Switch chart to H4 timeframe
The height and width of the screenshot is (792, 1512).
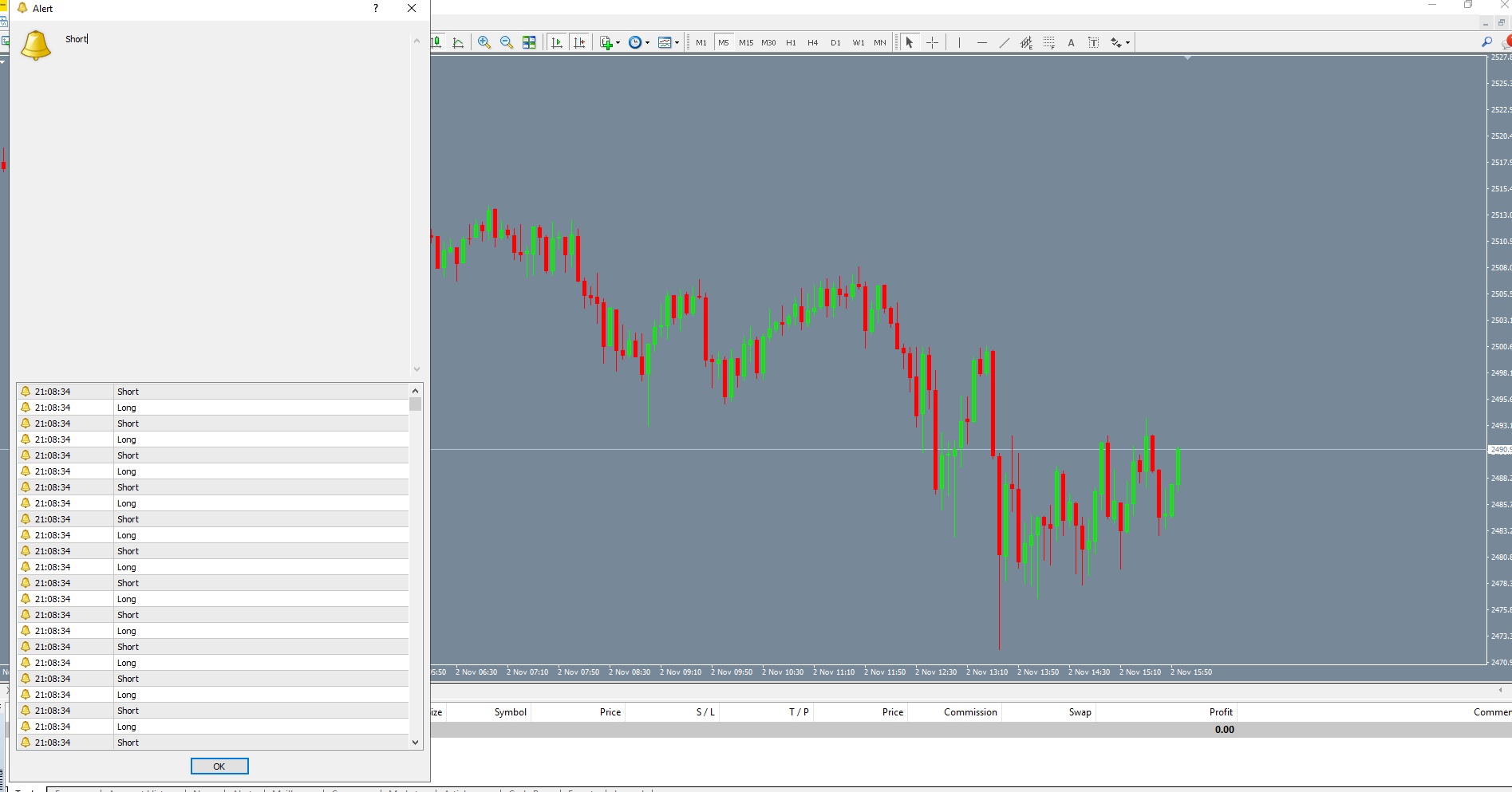(x=813, y=42)
